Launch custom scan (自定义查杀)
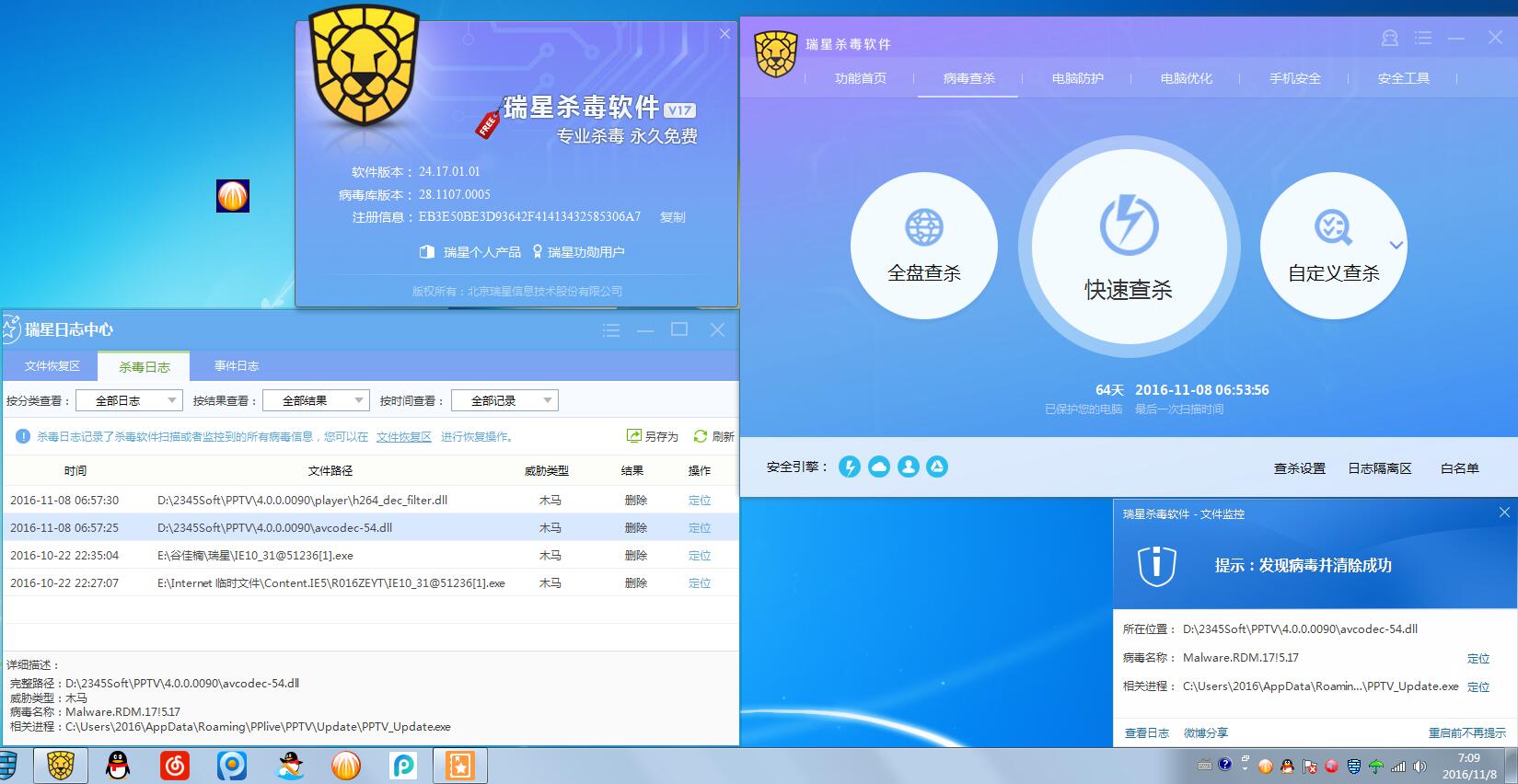 tap(1333, 246)
